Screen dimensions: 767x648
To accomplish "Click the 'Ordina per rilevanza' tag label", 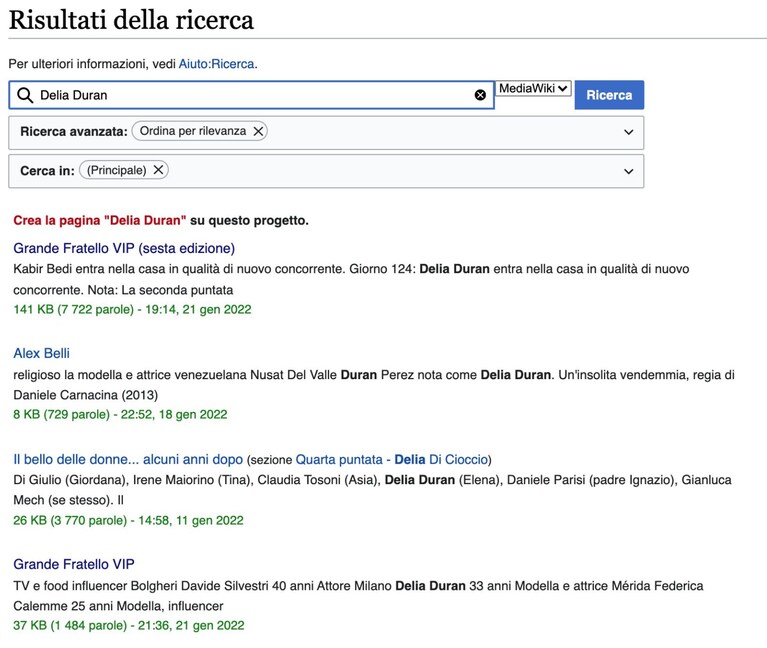I will (193, 131).
